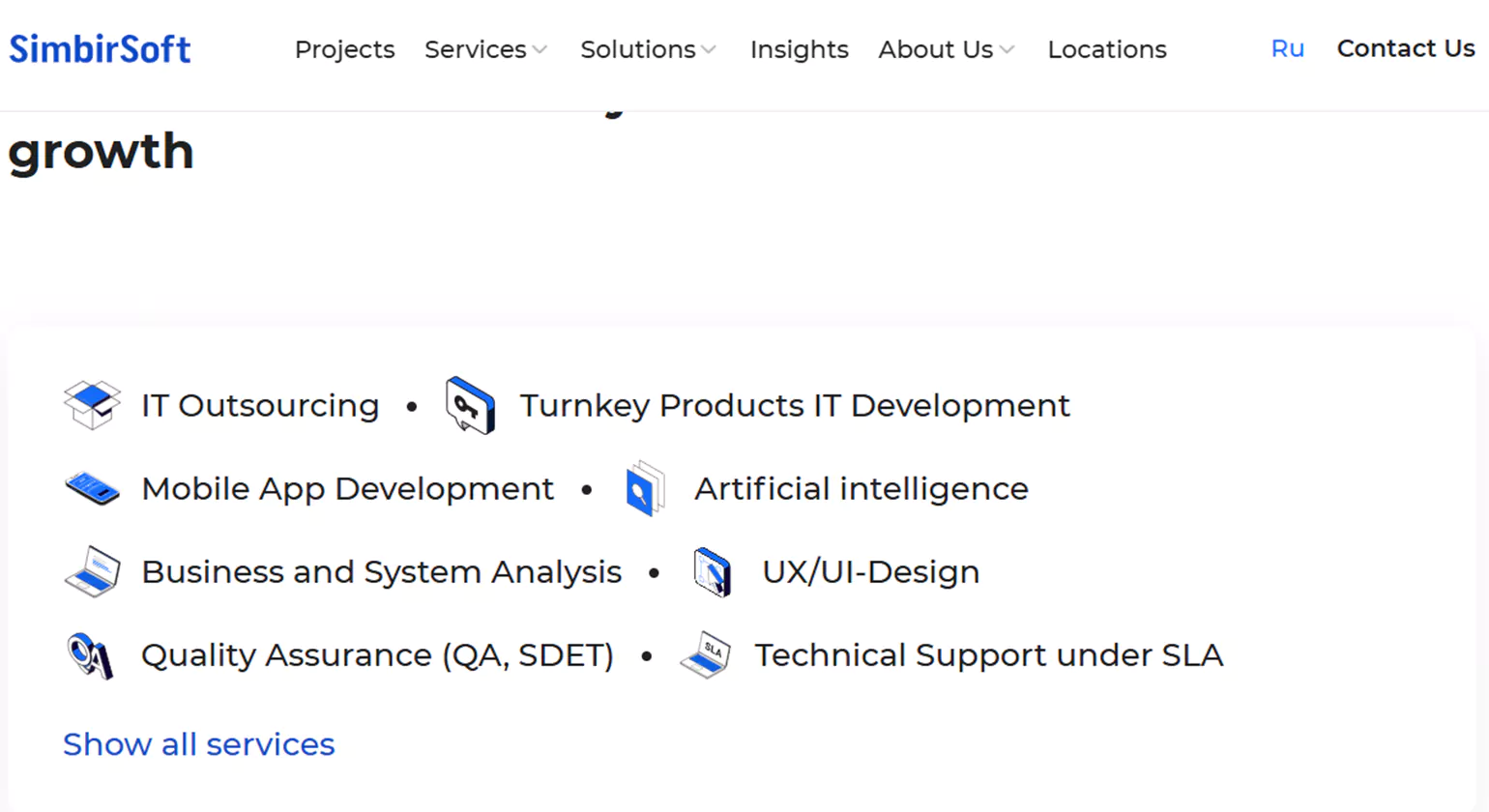Screen dimensions: 1489x812
Task: Expand the Solutions dropdown chevron
Action: coord(709,50)
